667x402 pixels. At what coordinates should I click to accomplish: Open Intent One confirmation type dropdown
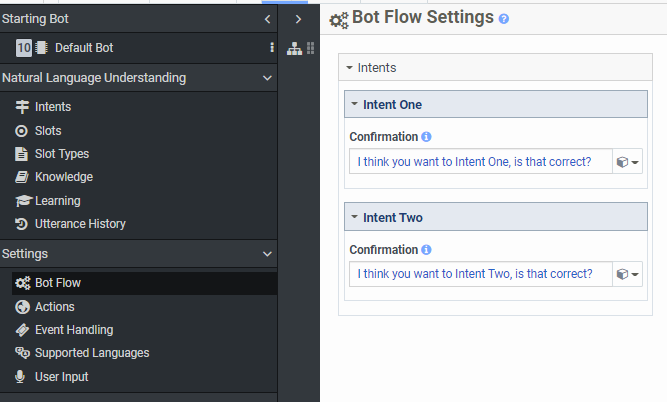pyautogui.click(x=628, y=162)
